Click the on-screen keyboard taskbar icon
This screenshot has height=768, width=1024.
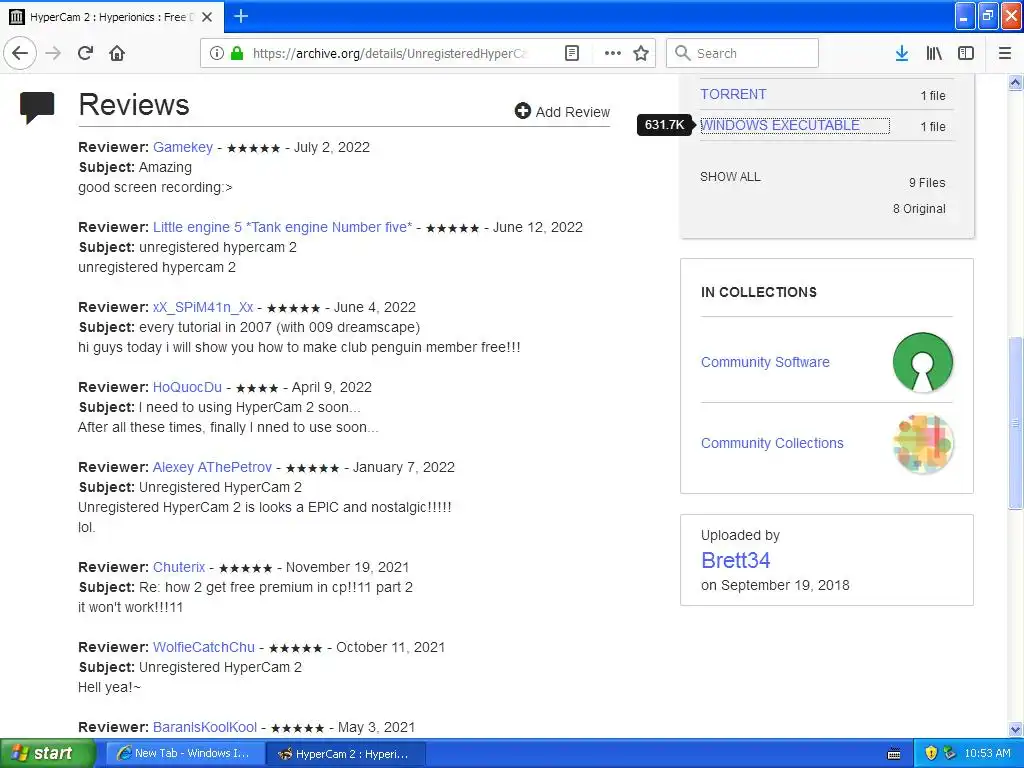tap(894, 754)
